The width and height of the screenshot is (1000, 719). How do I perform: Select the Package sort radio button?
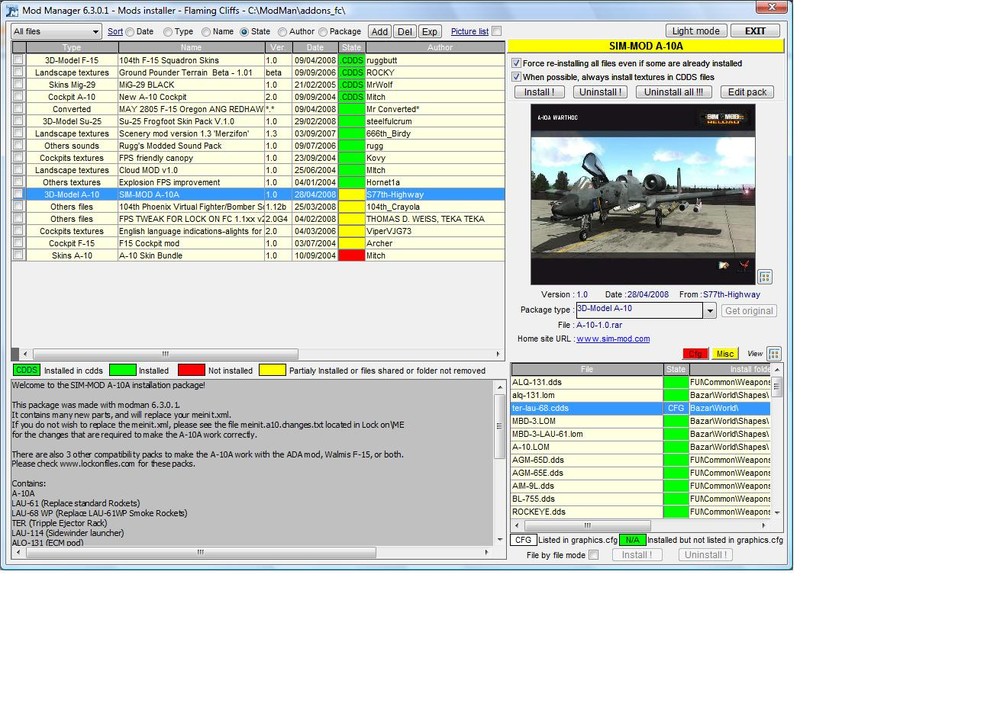coord(323,32)
